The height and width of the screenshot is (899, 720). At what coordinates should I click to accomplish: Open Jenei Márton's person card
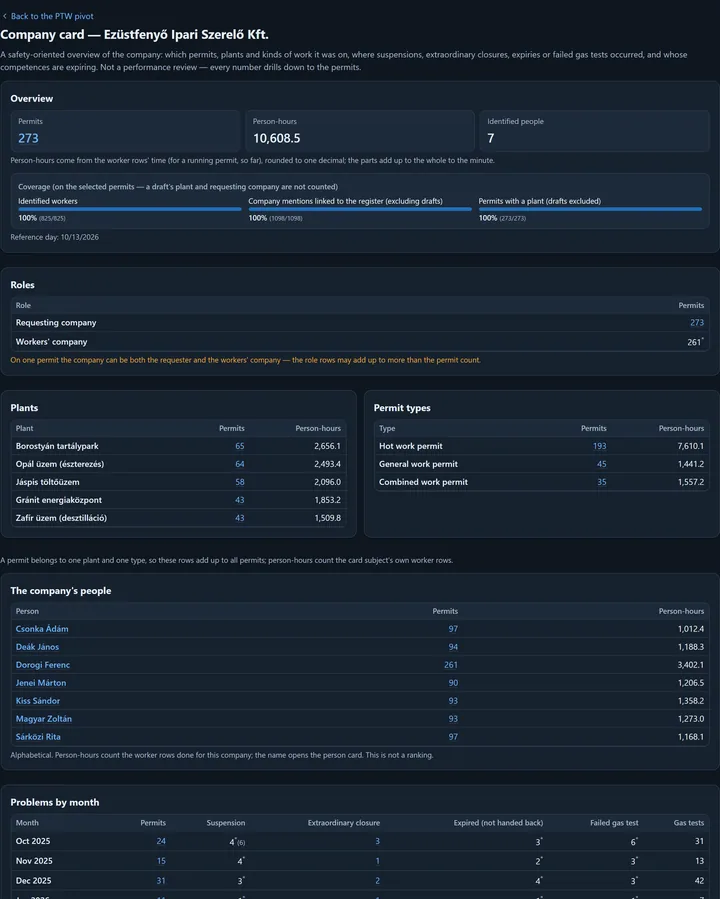point(41,683)
